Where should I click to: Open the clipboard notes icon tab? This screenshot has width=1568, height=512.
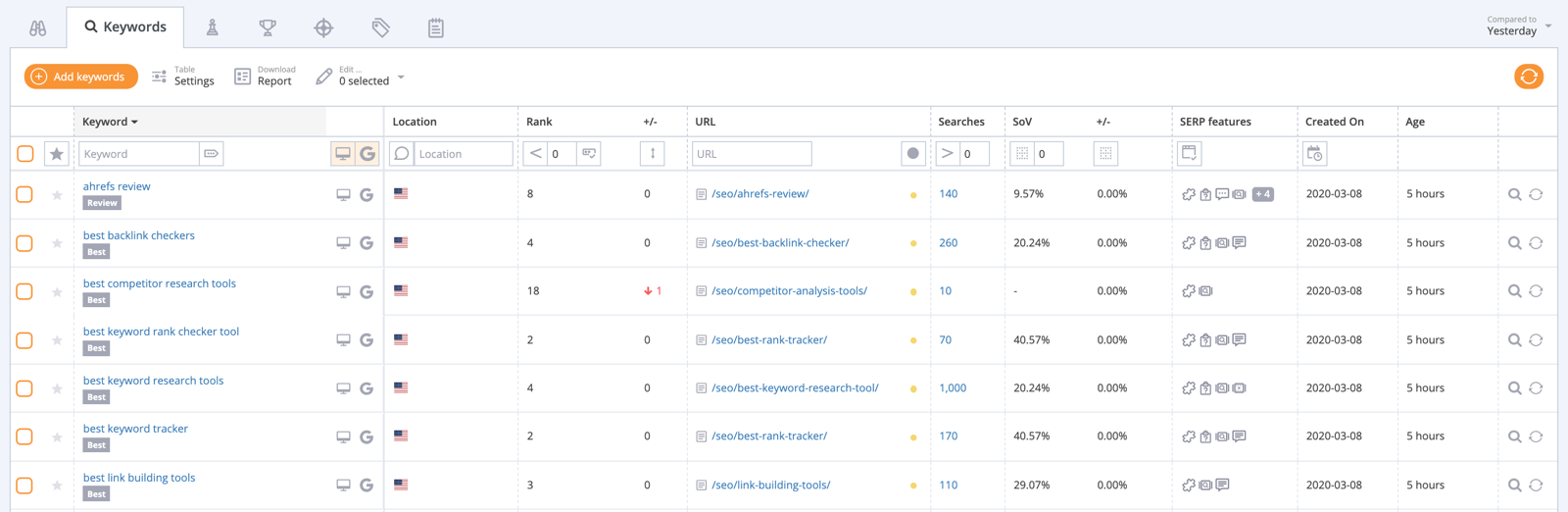(x=436, y=27)
